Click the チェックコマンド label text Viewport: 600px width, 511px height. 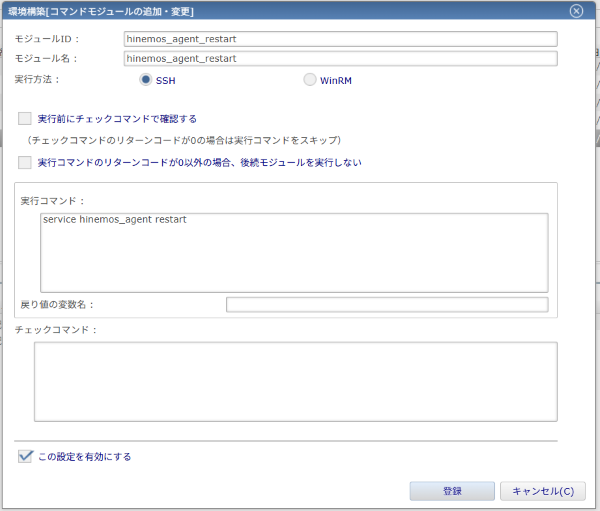click(x=56, y=329)
